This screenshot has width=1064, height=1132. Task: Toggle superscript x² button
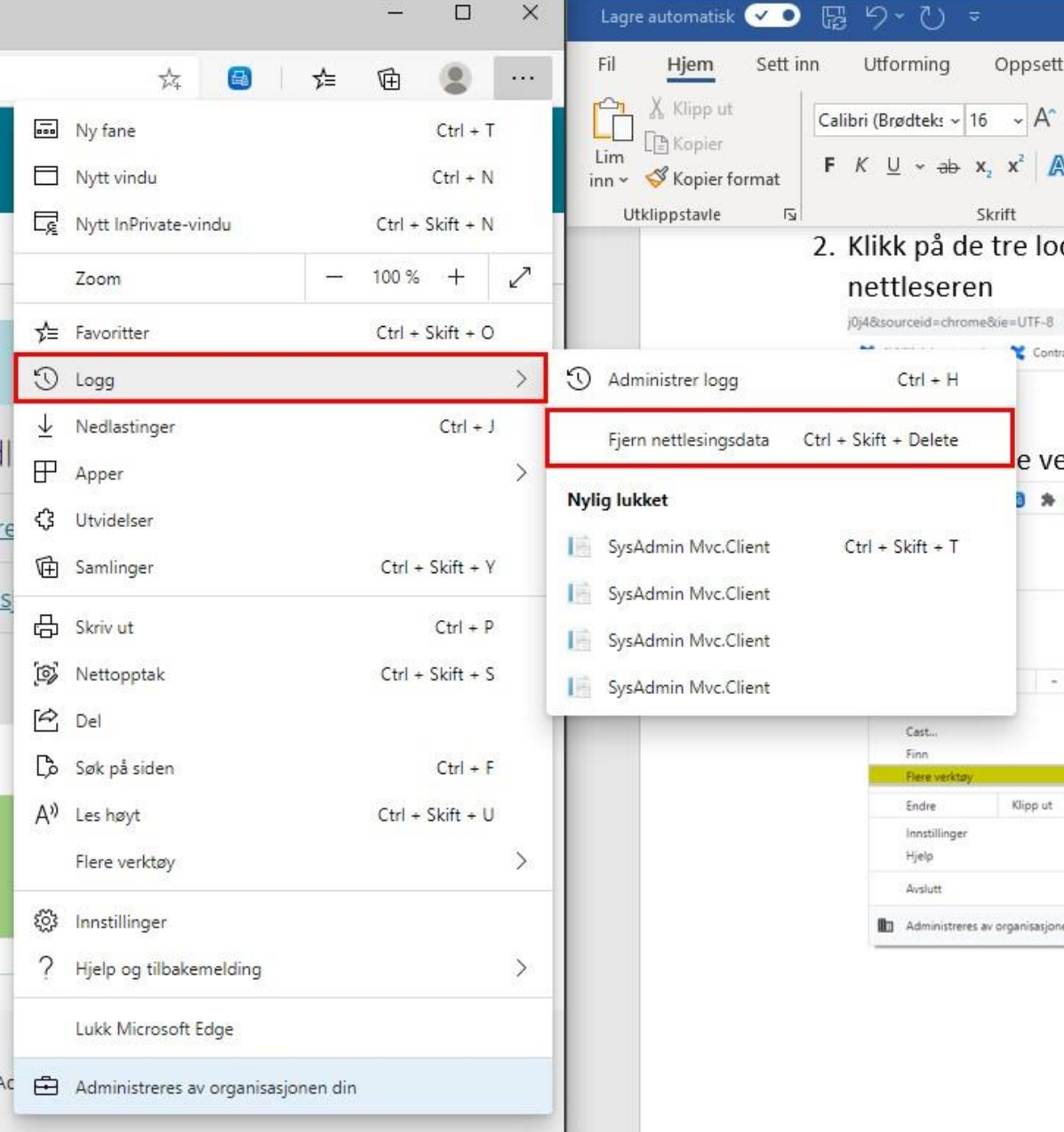click(1016, 165)
